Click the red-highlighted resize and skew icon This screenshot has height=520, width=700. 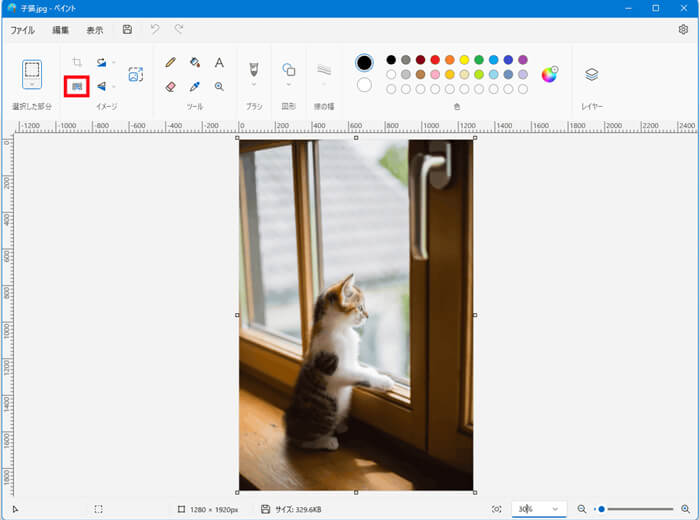tap(77, 87)
